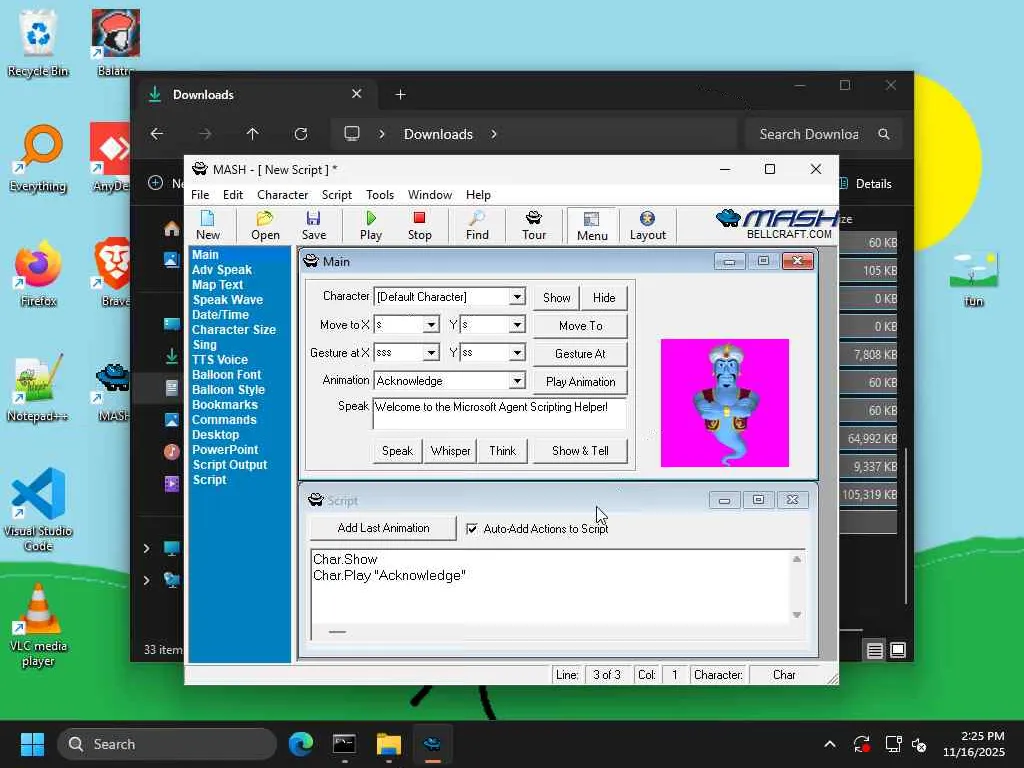This screenshot has height=768, width=1024.
Task: Select Speak Wave in the sidebar
Action: (227, 300)
